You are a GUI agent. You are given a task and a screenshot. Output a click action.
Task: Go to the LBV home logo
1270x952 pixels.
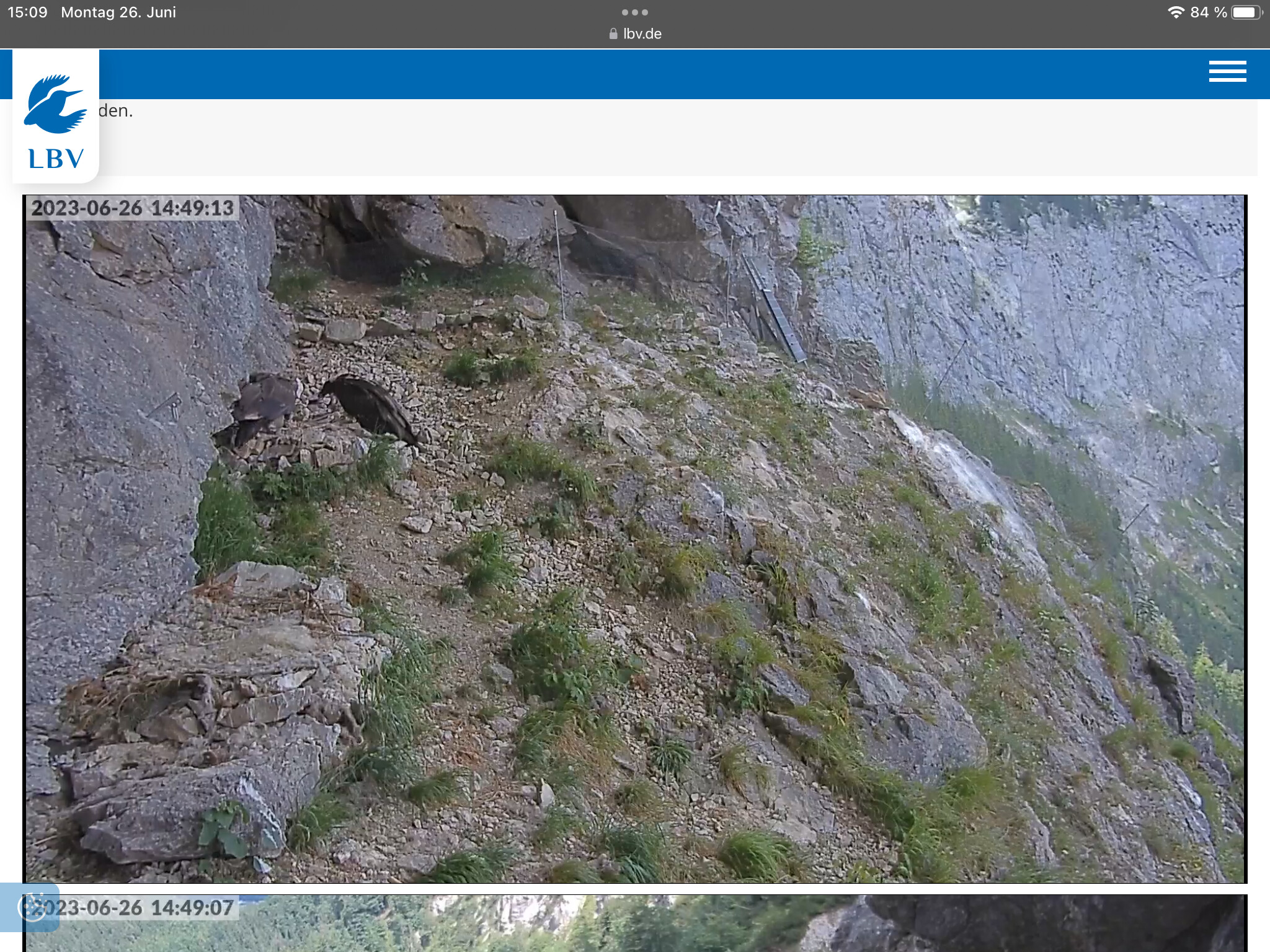point(56,116)
